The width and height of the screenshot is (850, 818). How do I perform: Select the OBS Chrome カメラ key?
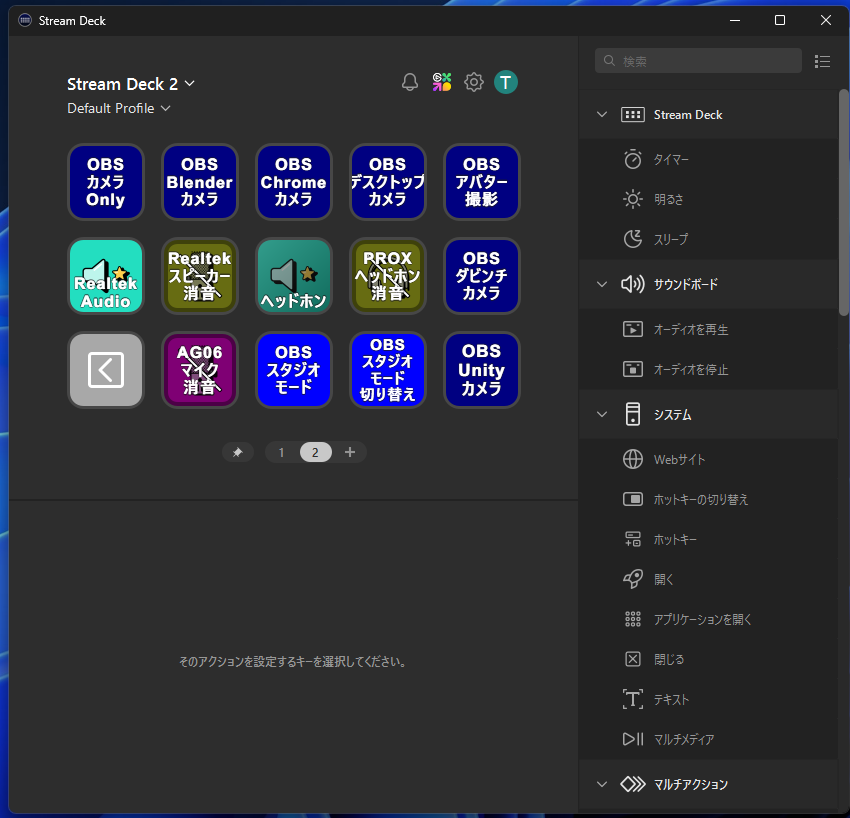click(x=293, y=182)
